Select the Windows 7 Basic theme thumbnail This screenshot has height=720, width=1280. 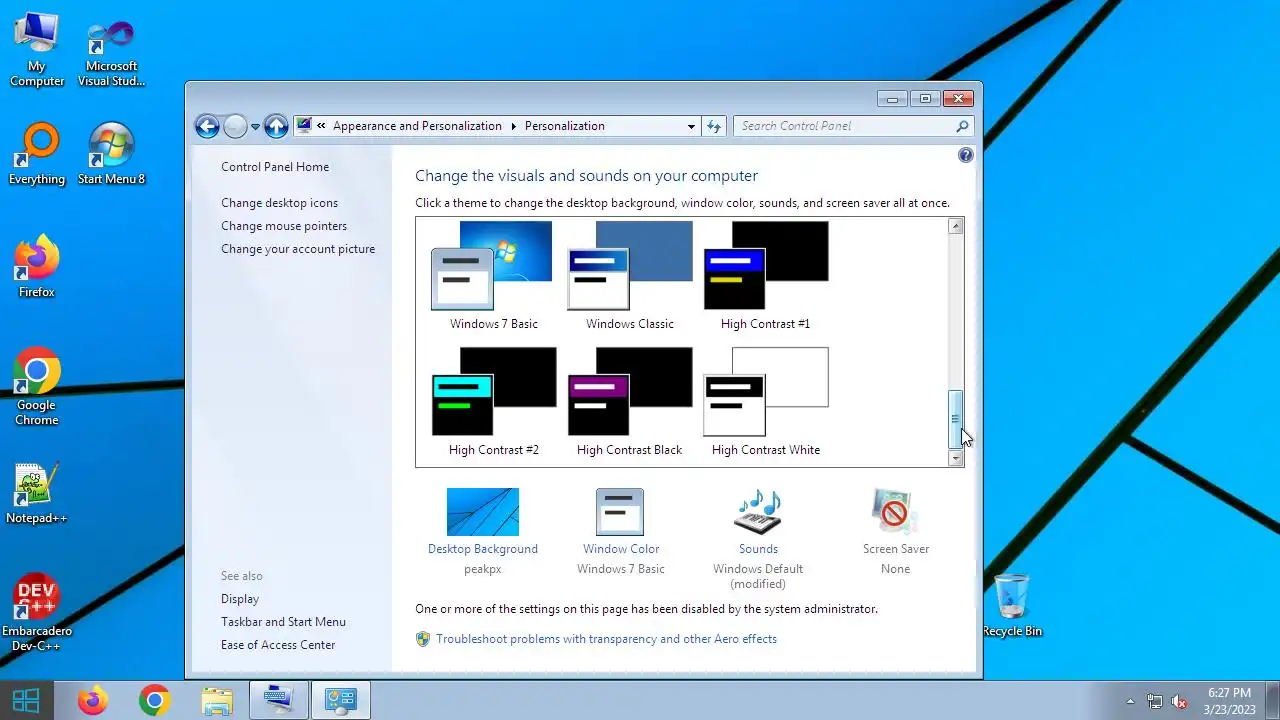[x=492, y=266]
